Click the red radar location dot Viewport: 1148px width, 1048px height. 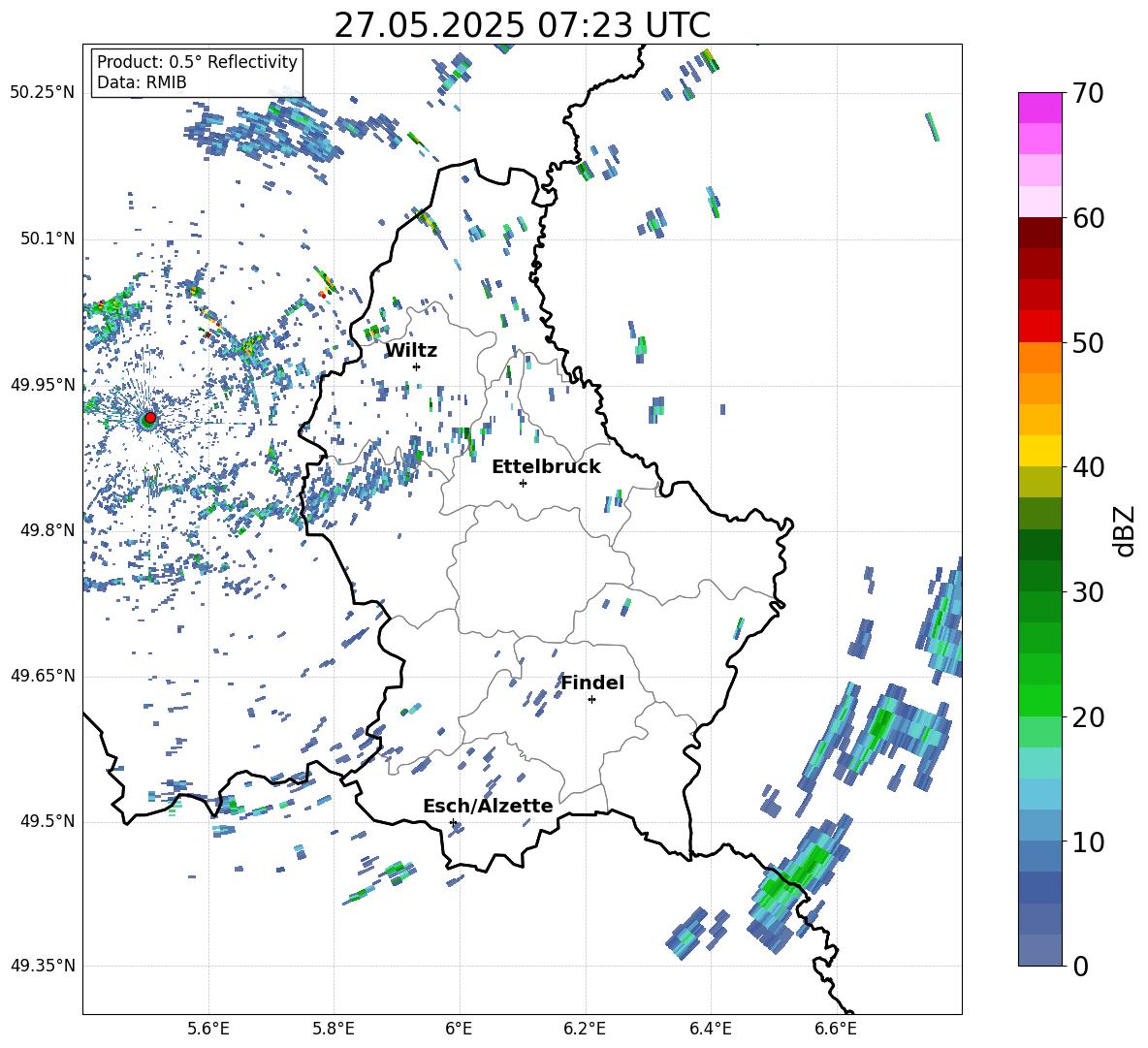[x=150, y=417]
